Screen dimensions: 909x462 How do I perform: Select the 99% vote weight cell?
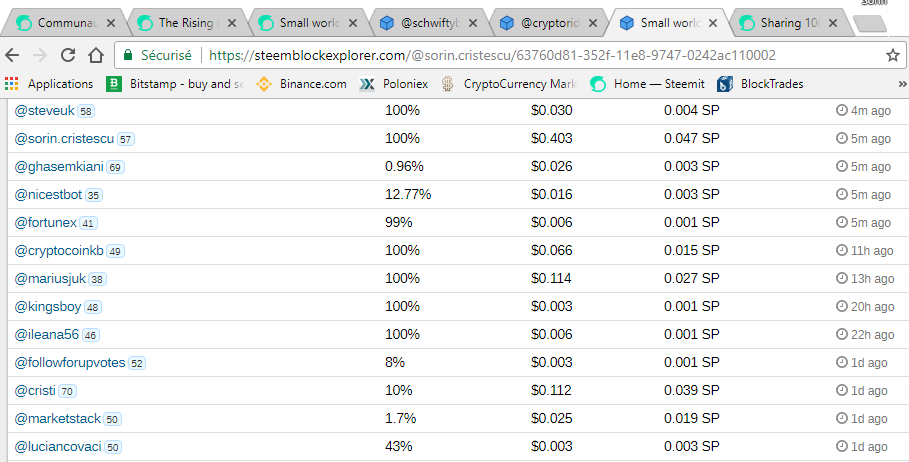point(399,223)
